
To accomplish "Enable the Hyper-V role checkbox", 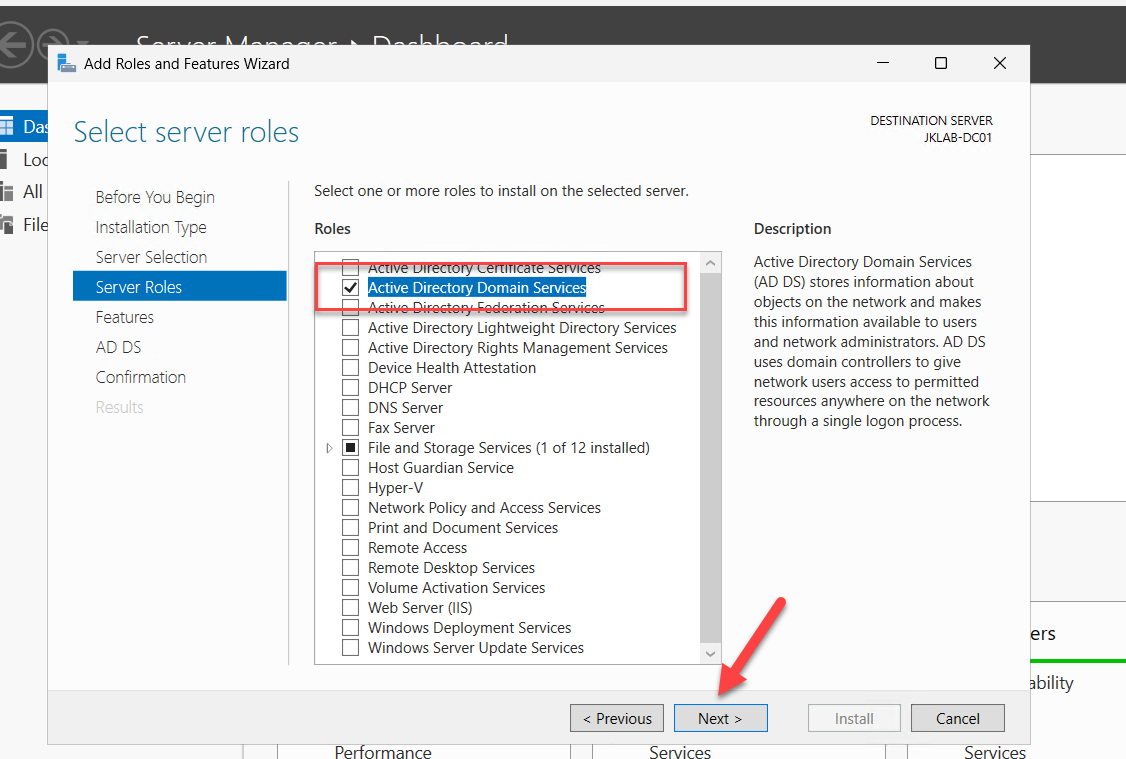I will point(350,488).
